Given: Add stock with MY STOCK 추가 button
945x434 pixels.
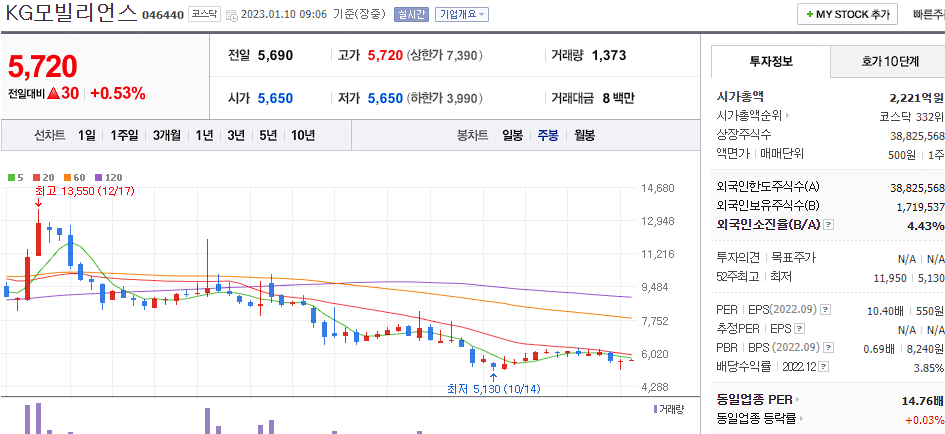Looking at the screenshot, I should pyautogui.click(x=847, y=14).
